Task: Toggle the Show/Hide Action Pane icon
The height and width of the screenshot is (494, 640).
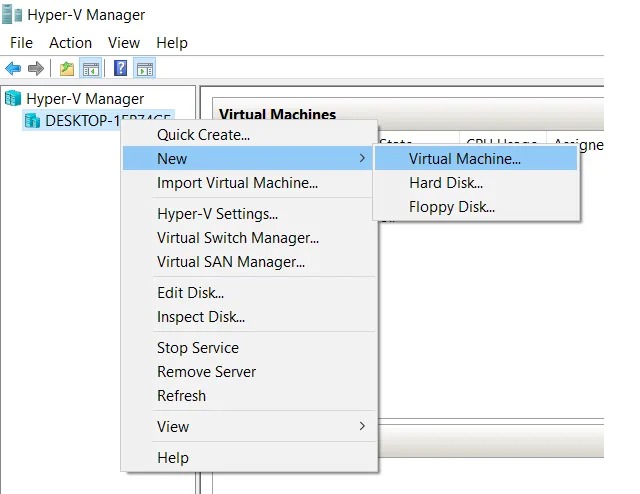Action: [144, 68]
